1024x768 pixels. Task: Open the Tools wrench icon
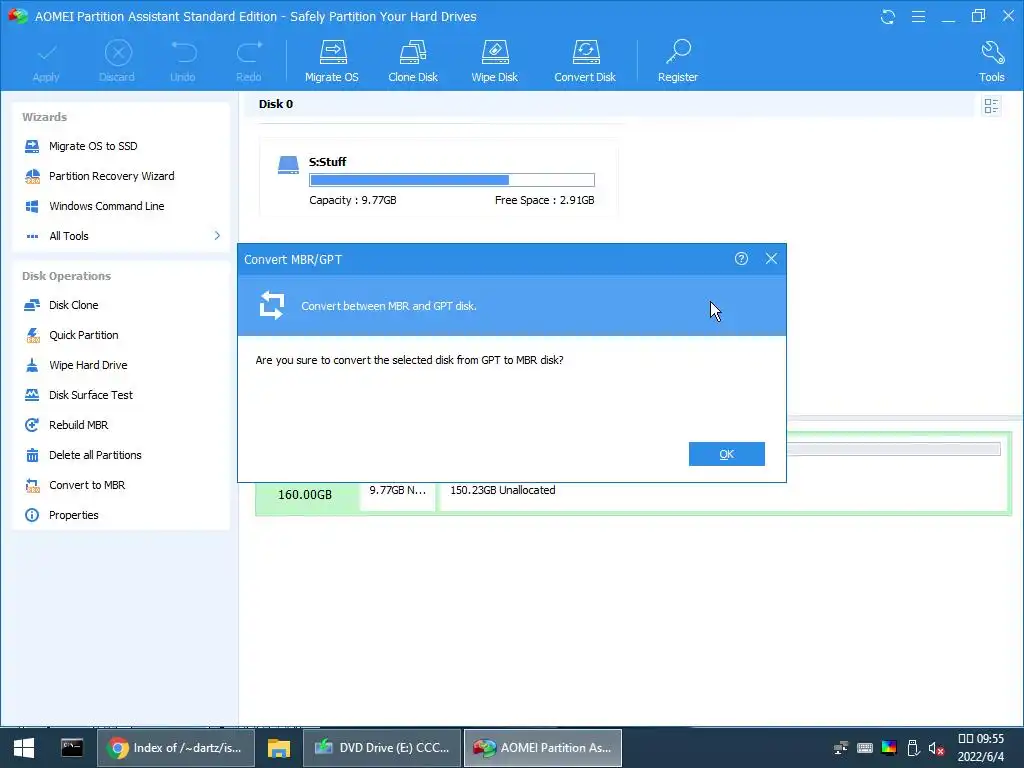pyautogui.click(x=992, y=52)
